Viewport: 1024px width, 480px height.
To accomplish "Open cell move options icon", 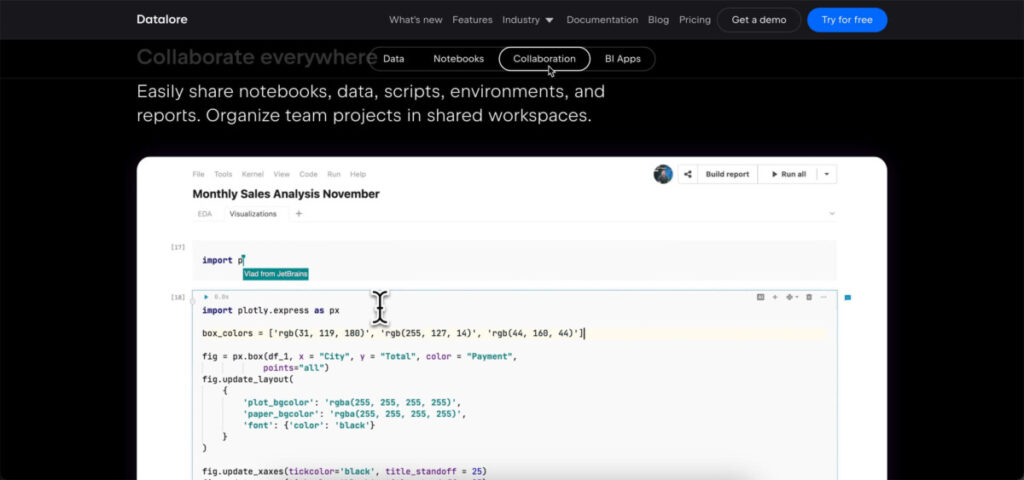I will (791, 297).
